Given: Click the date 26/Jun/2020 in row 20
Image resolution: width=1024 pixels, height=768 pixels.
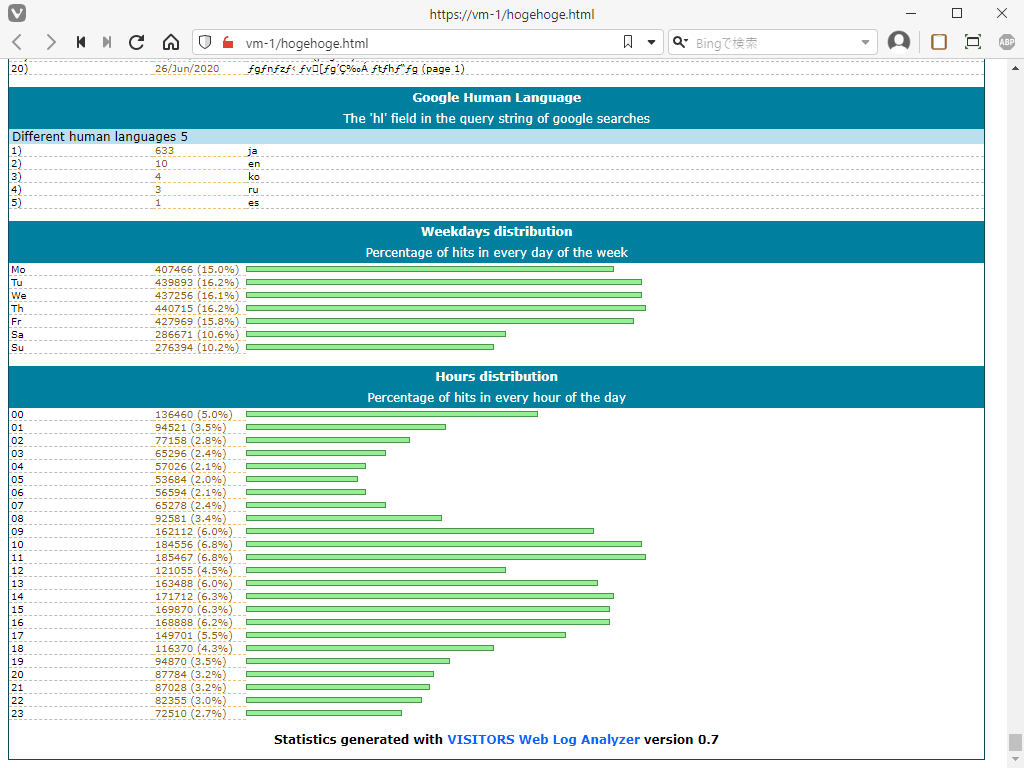Looking at the screenshot, I should click(x=187, y=69).
